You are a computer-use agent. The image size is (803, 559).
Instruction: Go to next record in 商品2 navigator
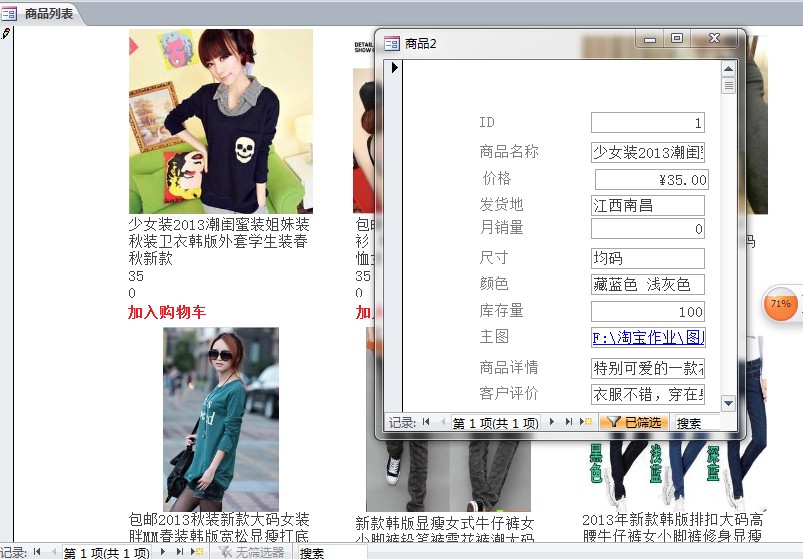(x=550, y=423)
